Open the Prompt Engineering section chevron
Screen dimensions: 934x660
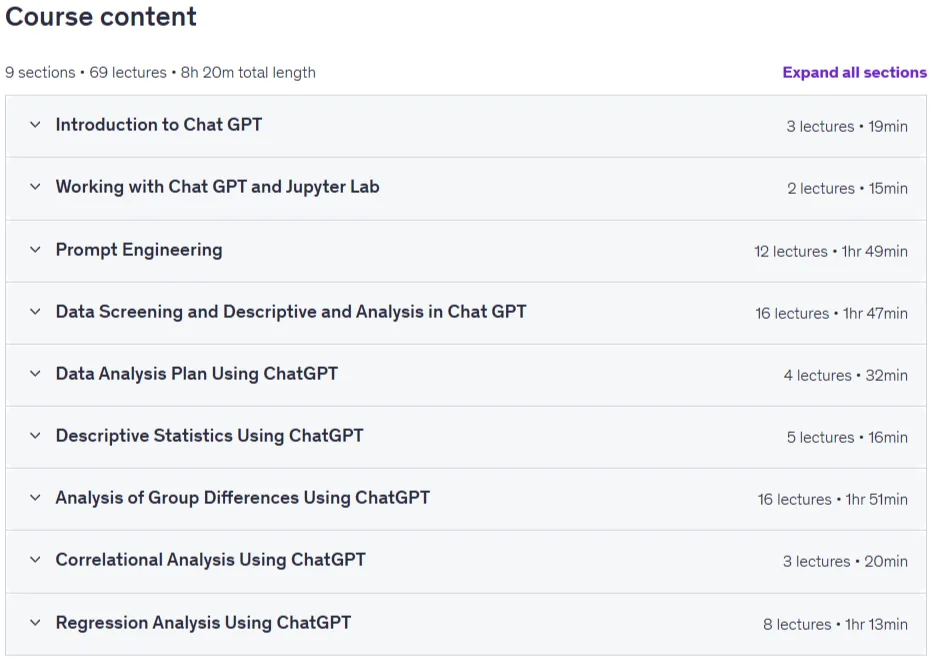point(35,250)
